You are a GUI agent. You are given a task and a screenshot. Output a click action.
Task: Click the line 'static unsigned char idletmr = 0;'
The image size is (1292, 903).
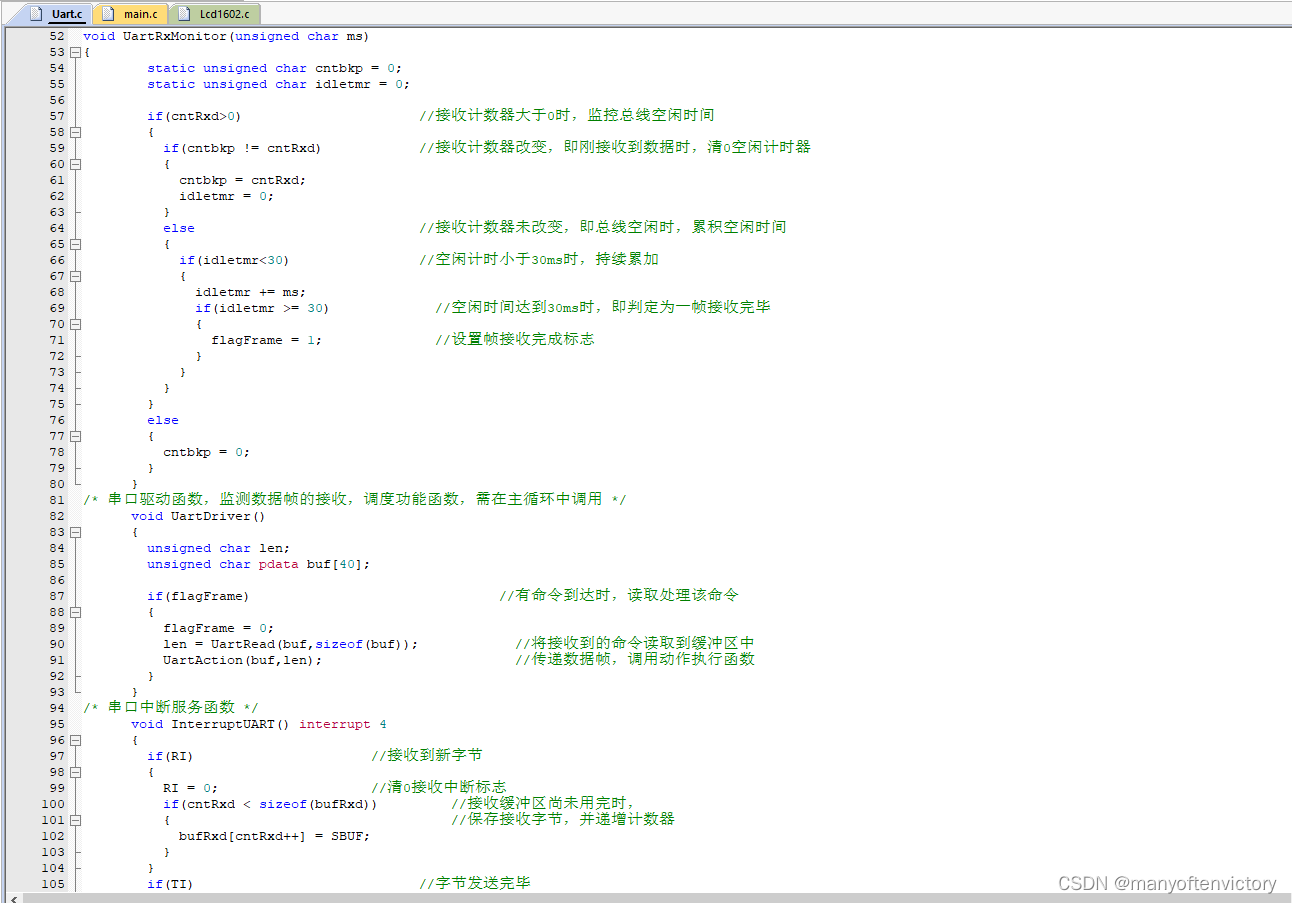coord(279,84)
